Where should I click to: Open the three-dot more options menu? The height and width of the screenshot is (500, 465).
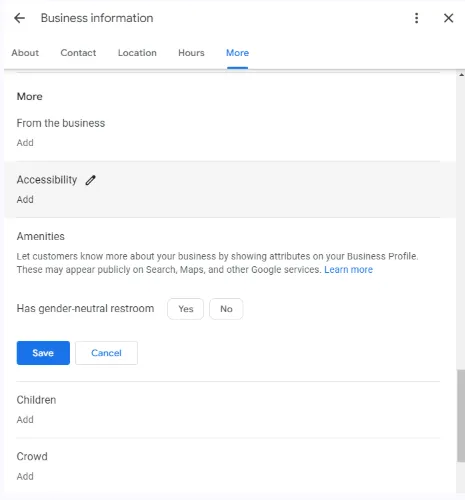coord(416,18)
